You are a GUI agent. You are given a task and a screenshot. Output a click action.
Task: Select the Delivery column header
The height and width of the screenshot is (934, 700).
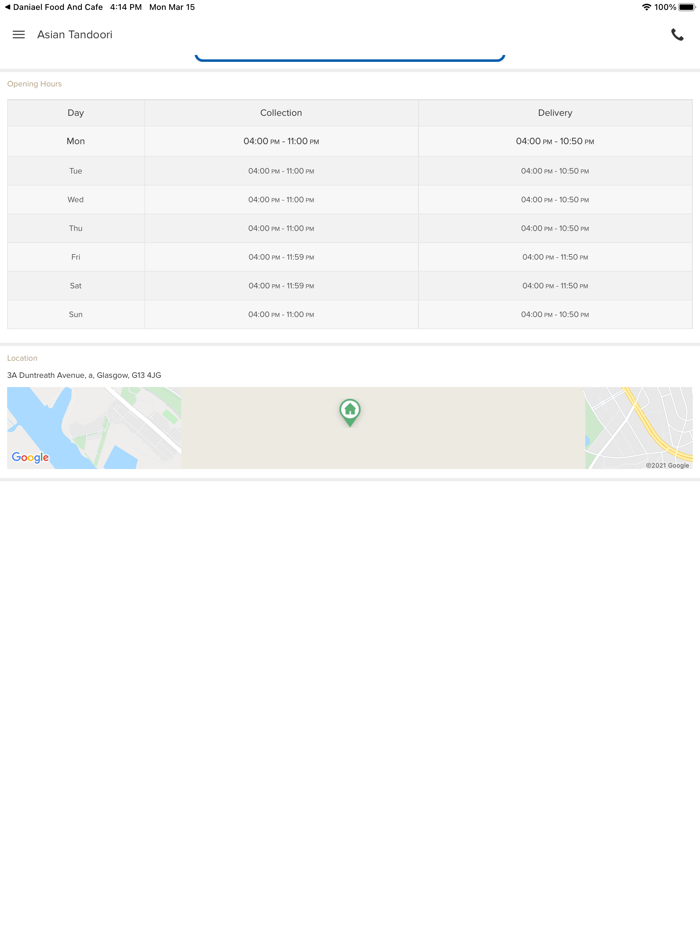(555, 113)
